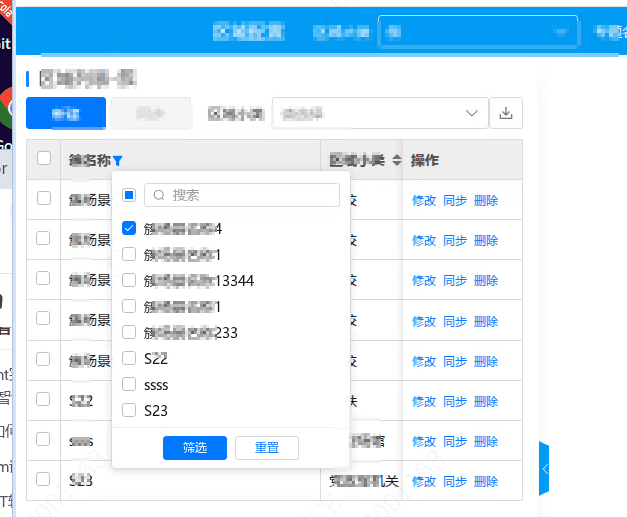Sort by the 区域小类 column arrows

point(397,160)
